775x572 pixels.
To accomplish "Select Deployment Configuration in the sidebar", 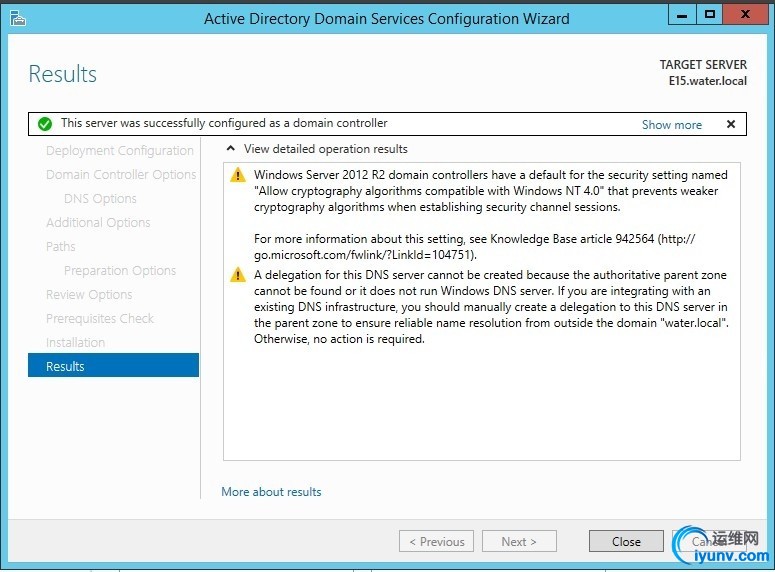I will click(119, 151).
